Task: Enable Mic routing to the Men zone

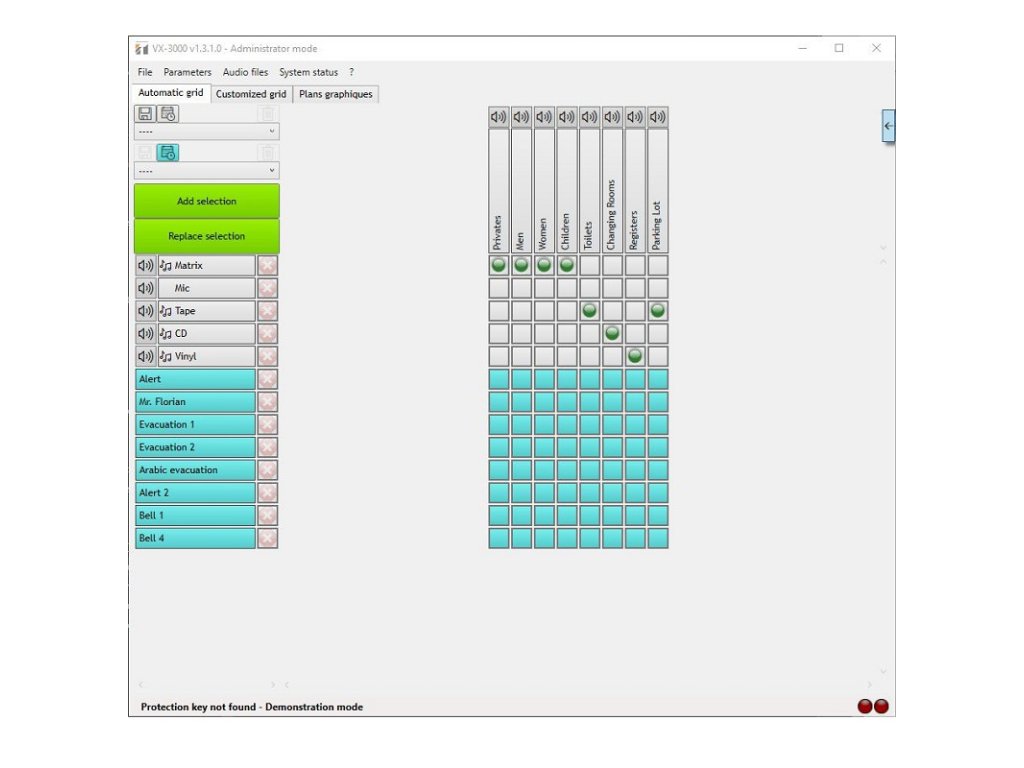Action: (521, 288)
